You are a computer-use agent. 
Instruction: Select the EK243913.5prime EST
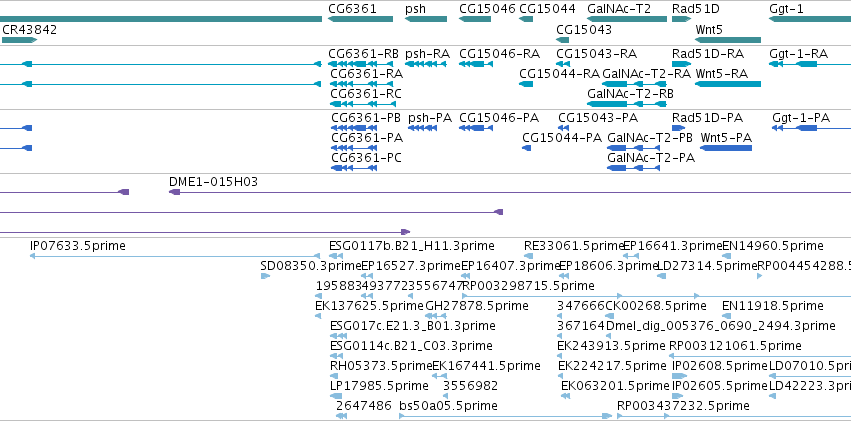pyautogui.click(x=561, y=355)
